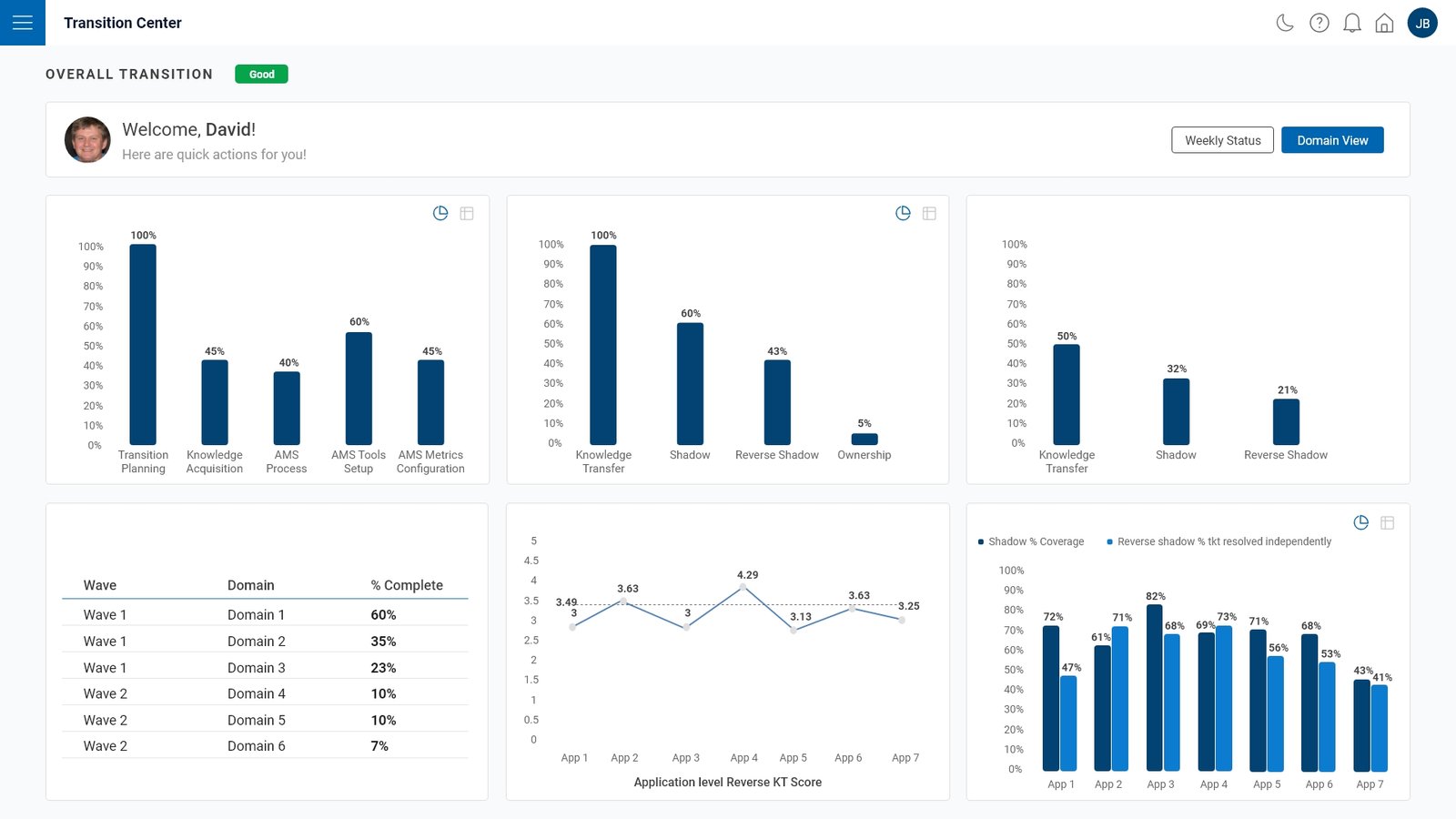Viewport: 1456px width, 819px height.
Task: Click the % Complete column header
Action: pyautogui.click(x=407, y=585)
